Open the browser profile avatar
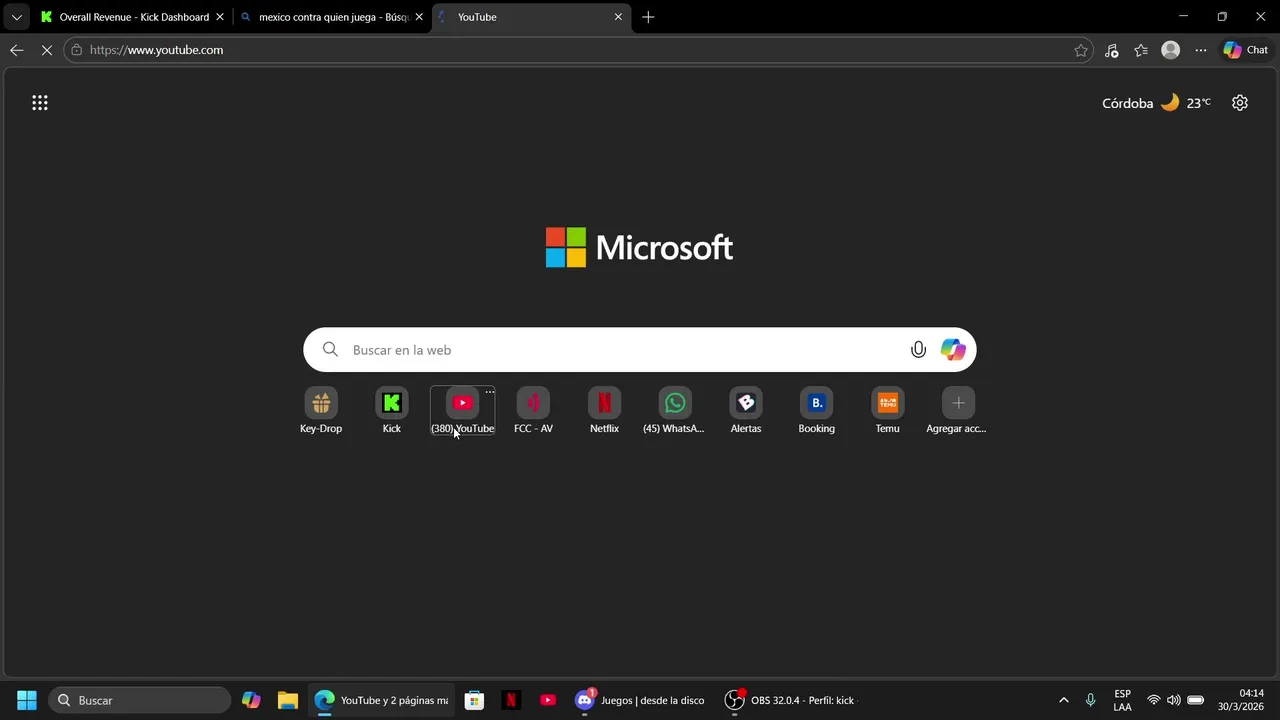 (x=1171, y=50)
